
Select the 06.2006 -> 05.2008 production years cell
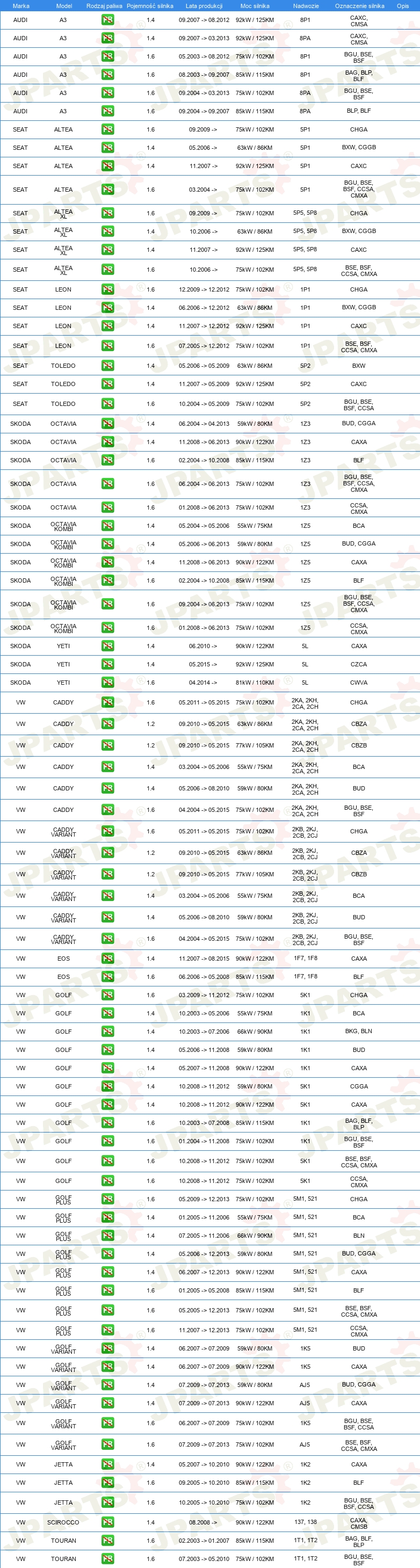point(204,976)
